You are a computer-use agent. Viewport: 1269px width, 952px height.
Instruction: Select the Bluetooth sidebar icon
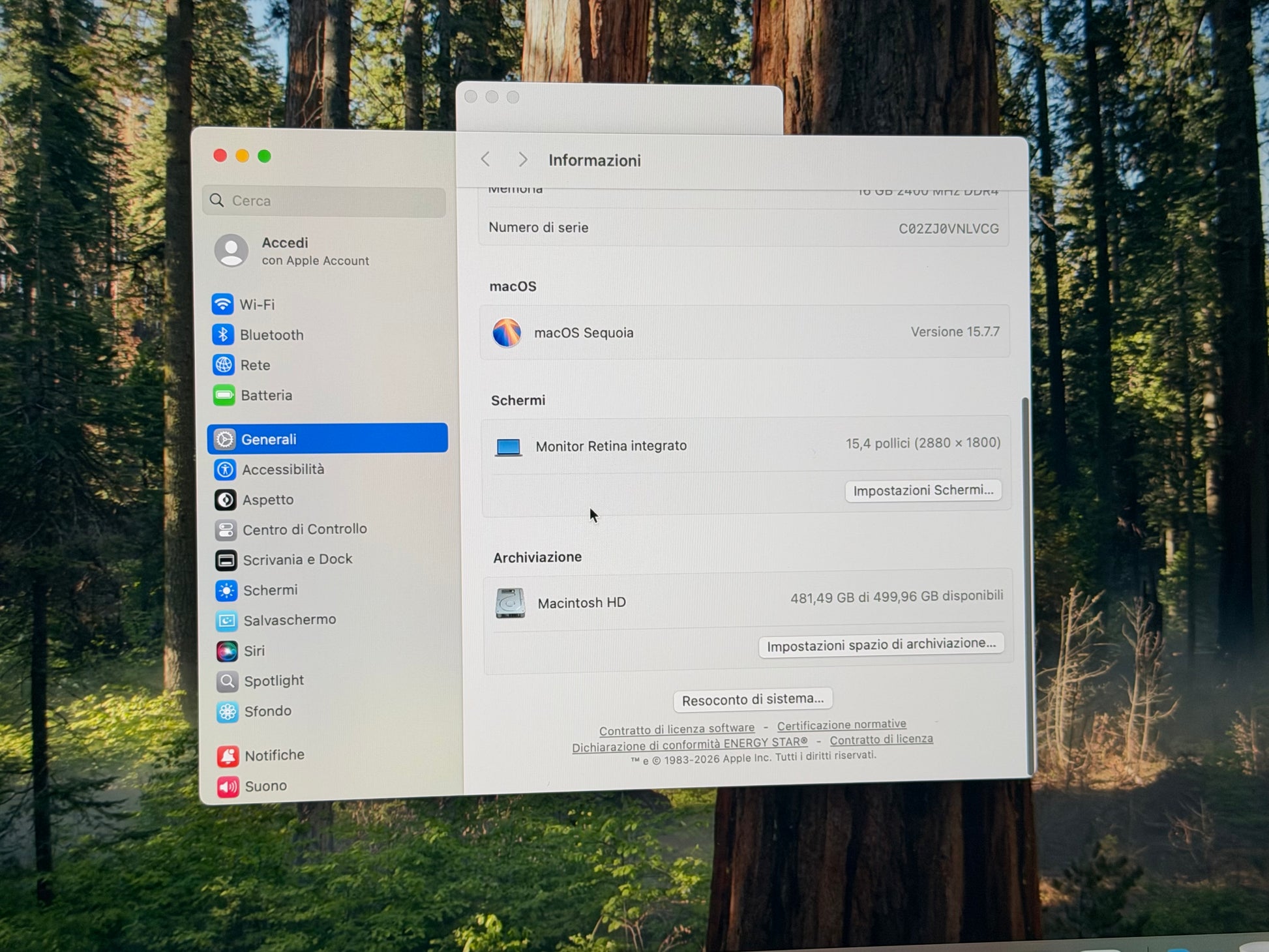coord(223,335)
